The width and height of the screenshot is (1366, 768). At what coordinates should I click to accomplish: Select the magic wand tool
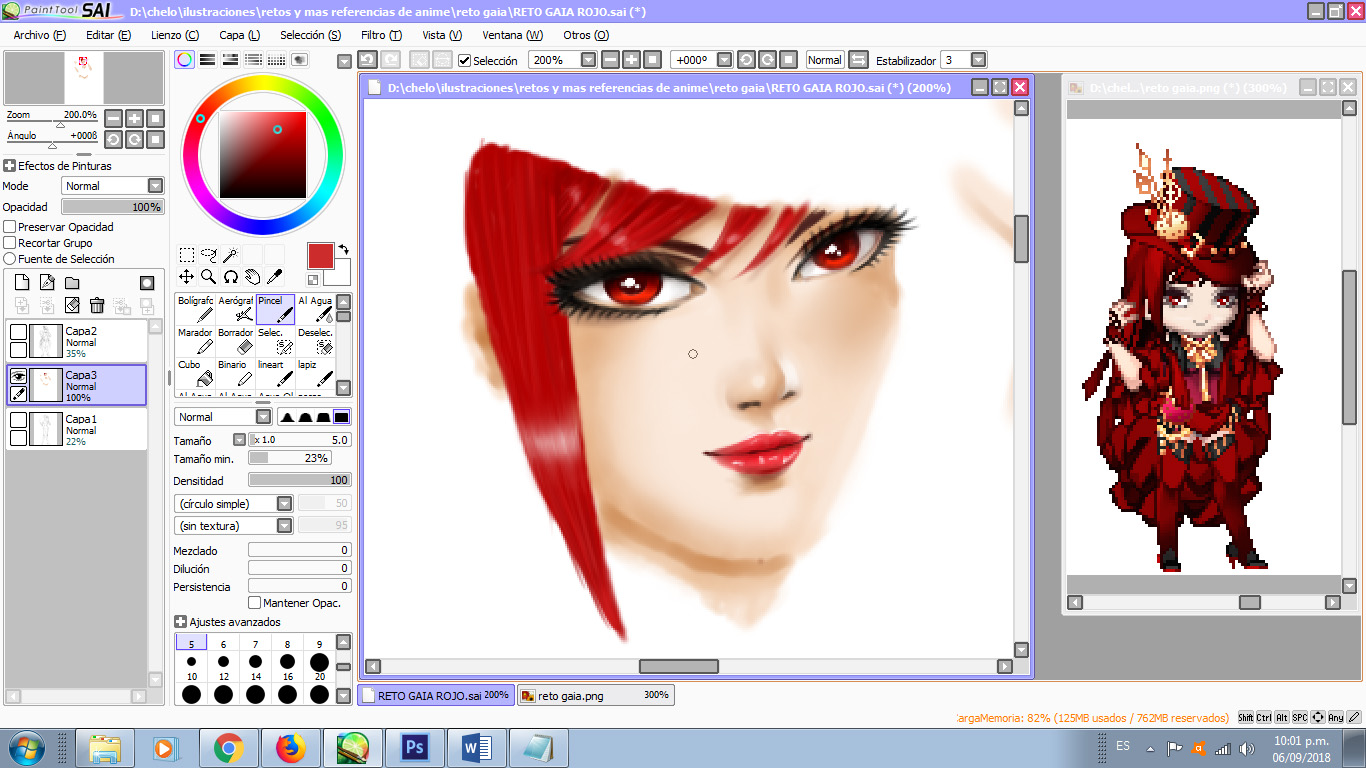230,255
